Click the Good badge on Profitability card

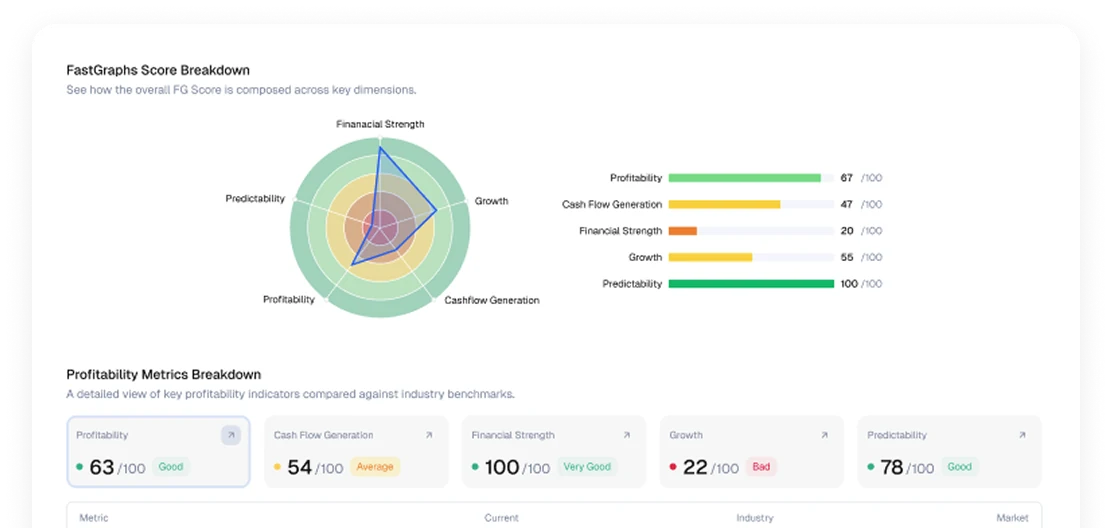click(171, 467)
